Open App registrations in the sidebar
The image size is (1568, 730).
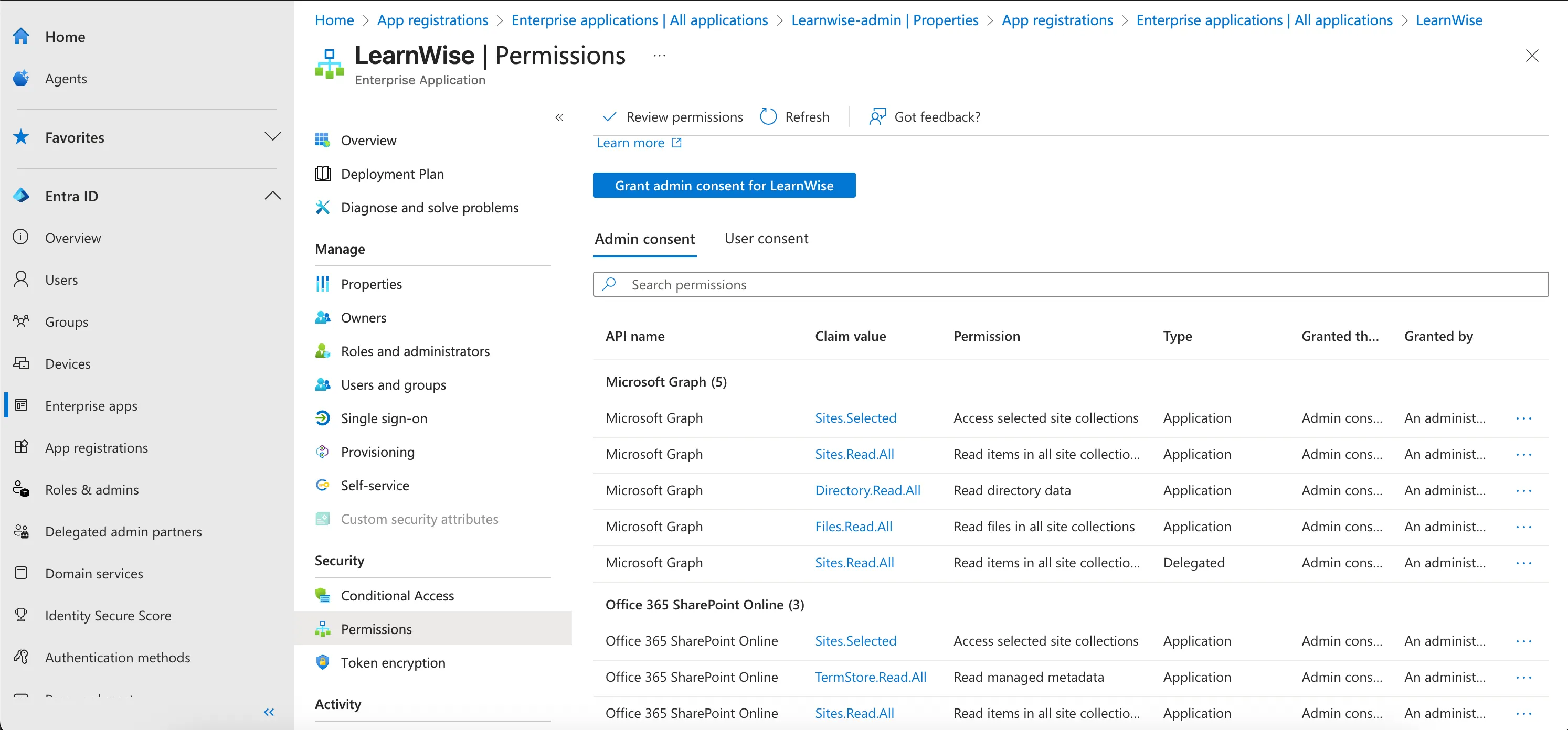[96, 448]
